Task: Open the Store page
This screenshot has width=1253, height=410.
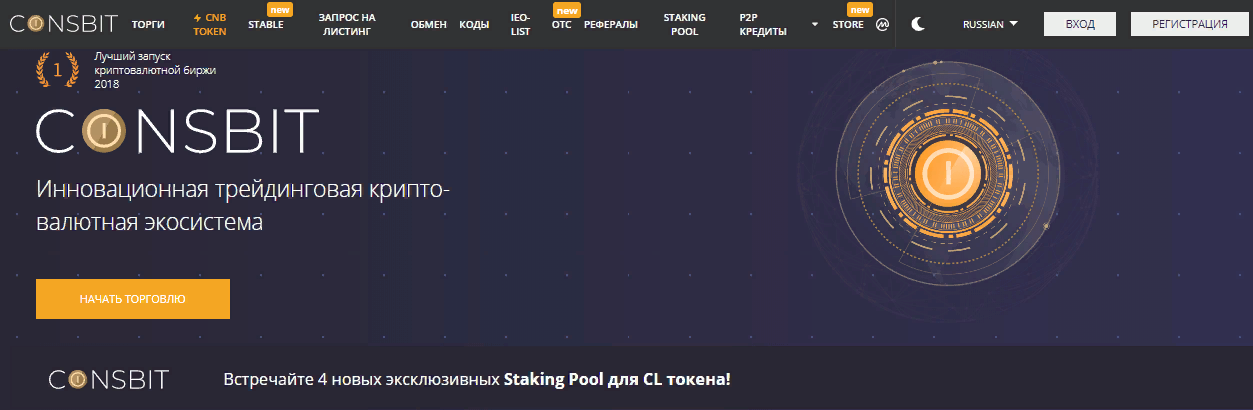Action: click(x=848, y=24)
